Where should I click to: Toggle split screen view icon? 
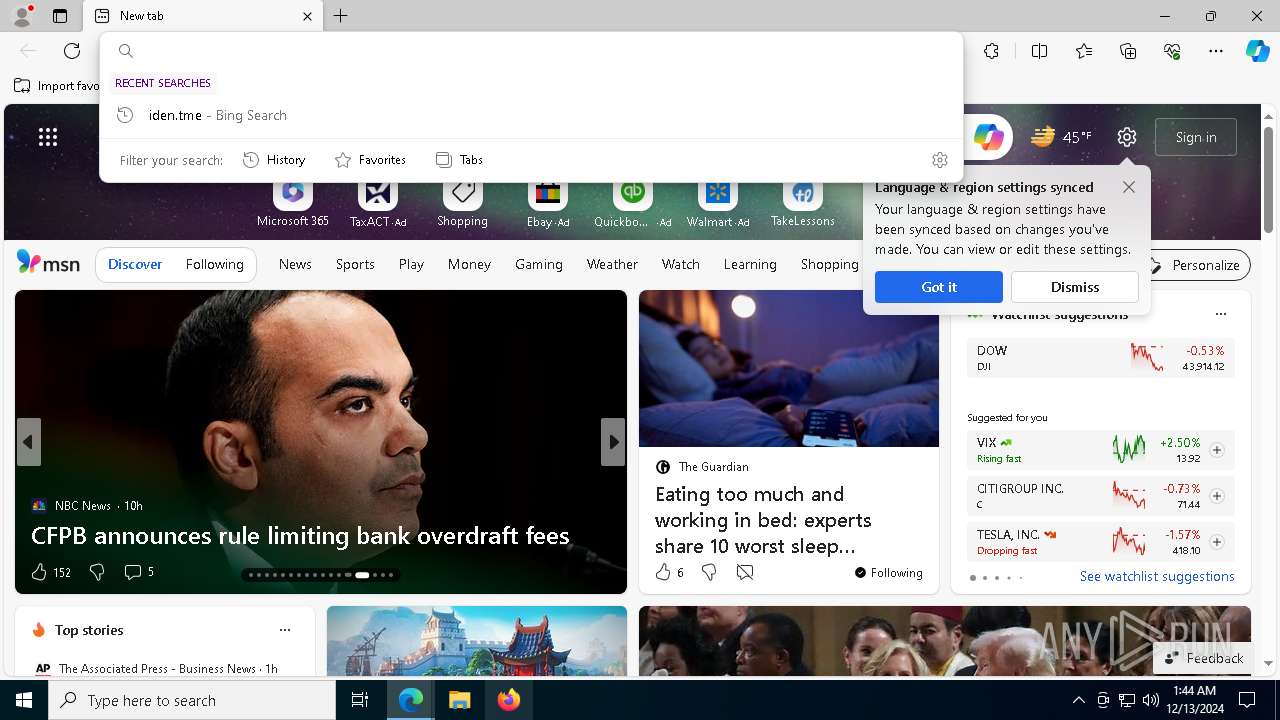click(x=1039, y=51)
